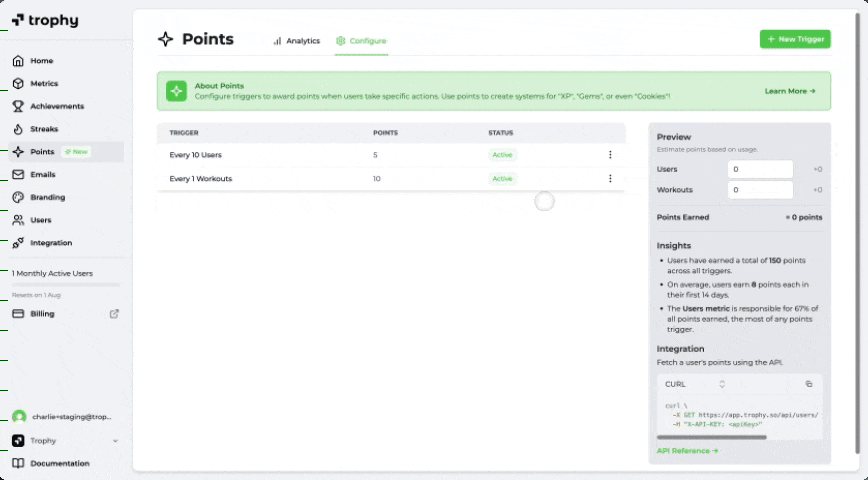Click the Monthly Active Users progress bar
Image resolution: width=868 pixels, height=480 pixels.
[66, 285]
